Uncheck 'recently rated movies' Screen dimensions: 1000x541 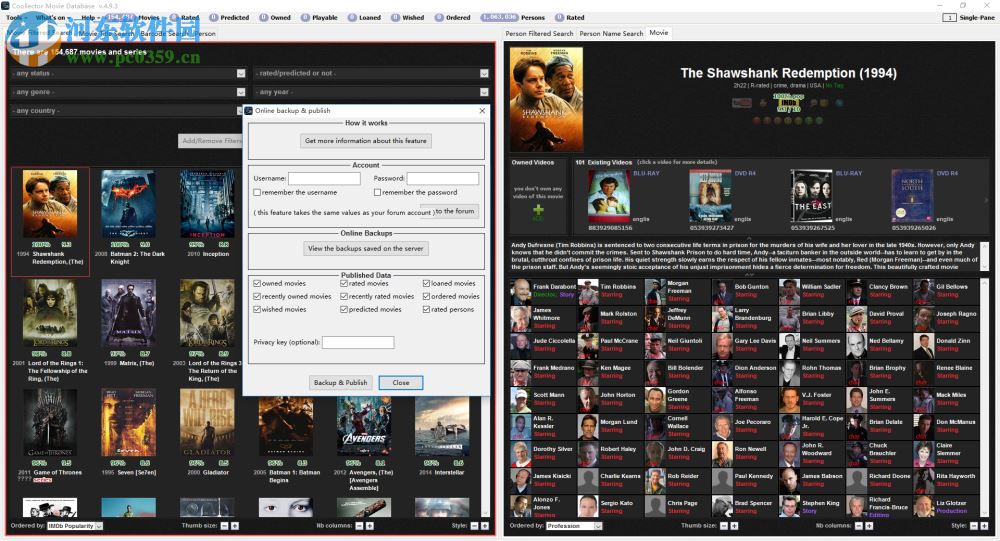pos(344,297)
